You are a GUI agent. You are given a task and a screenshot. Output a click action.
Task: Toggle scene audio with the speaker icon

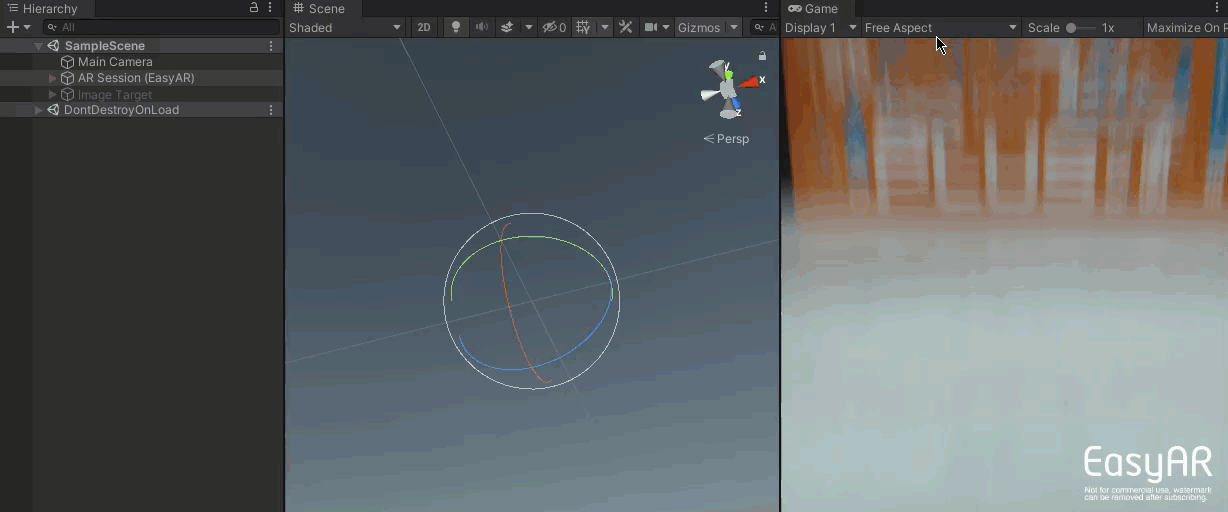pos(481,28)
